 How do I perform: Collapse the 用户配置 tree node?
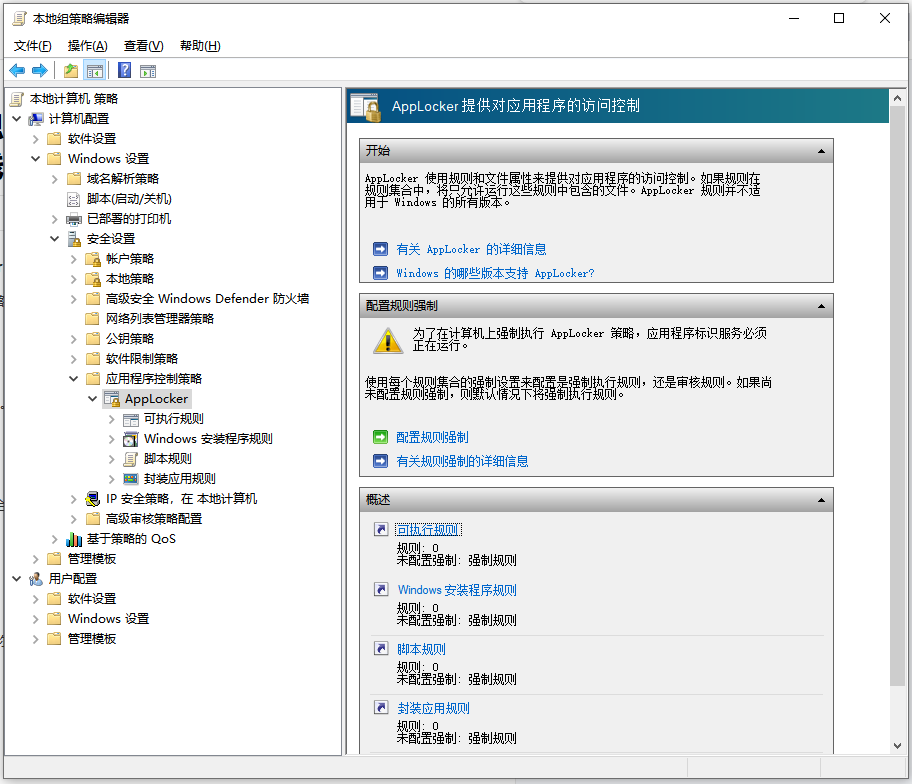17,579
